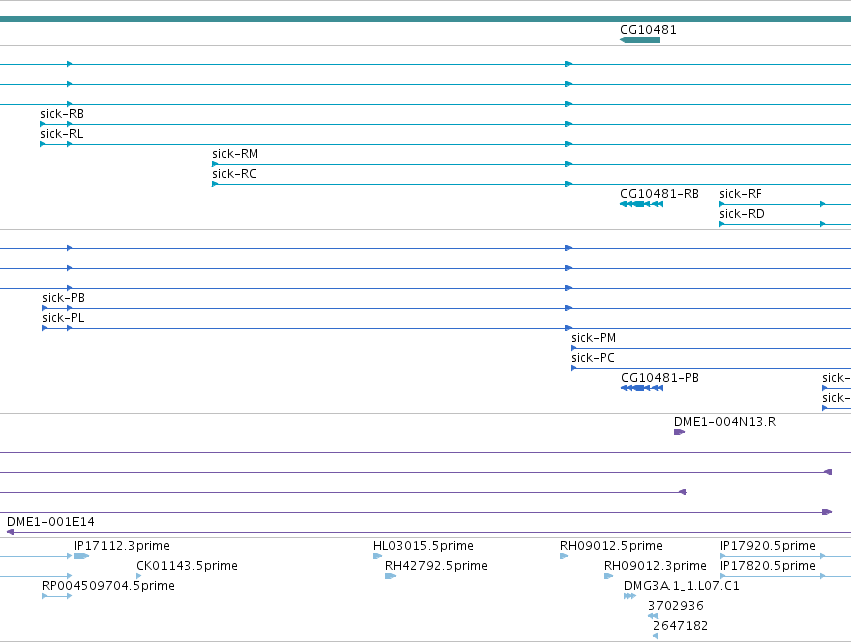Click IP17920.5prime EST label
Screen dimensions: 851x642
coord(768,546)
